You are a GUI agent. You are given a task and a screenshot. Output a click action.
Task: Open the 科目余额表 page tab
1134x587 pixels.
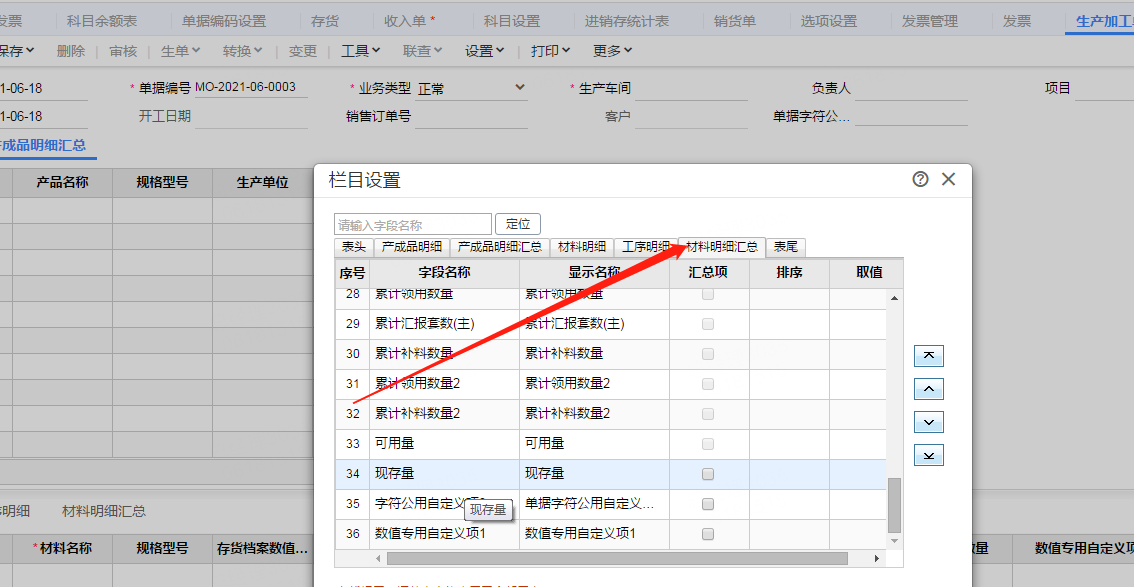coord(102,22)
